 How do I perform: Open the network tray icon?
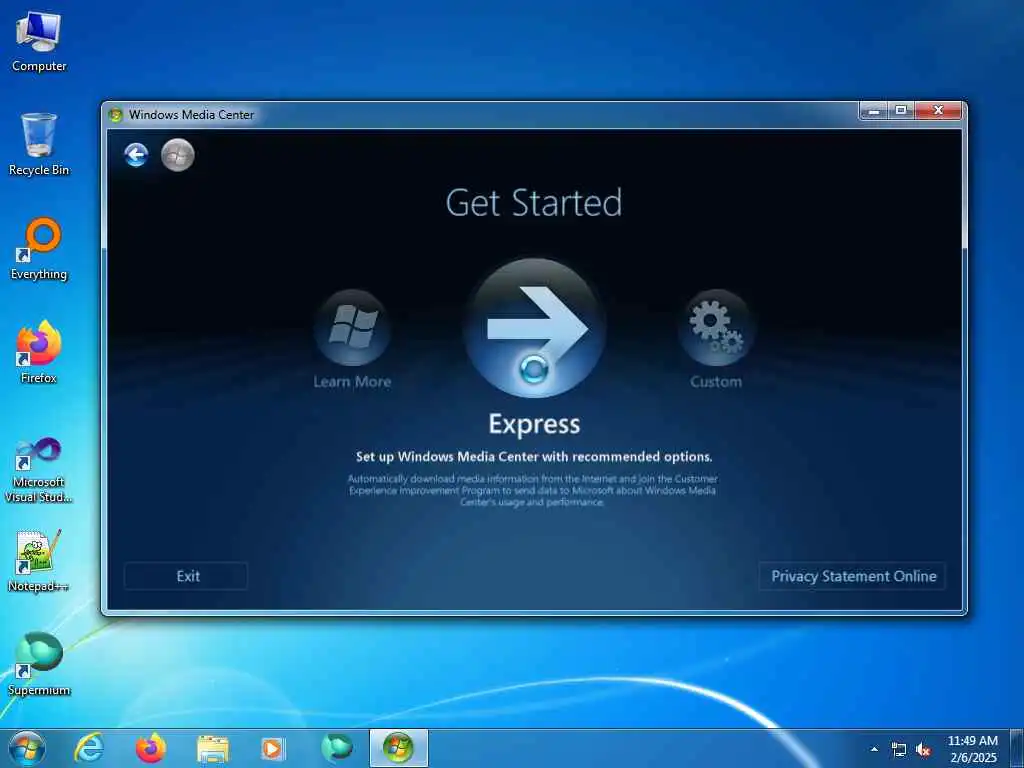click(x=899, y=750)
